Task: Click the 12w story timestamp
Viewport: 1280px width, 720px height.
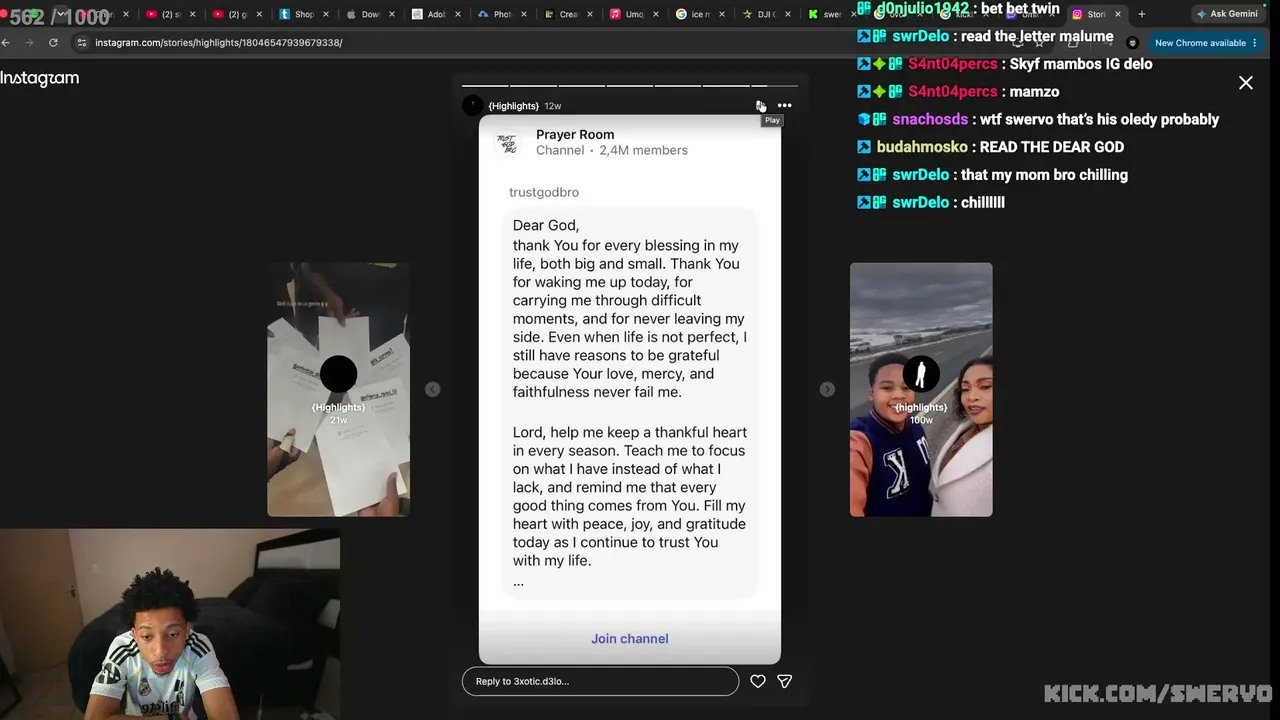Action: 553,106
